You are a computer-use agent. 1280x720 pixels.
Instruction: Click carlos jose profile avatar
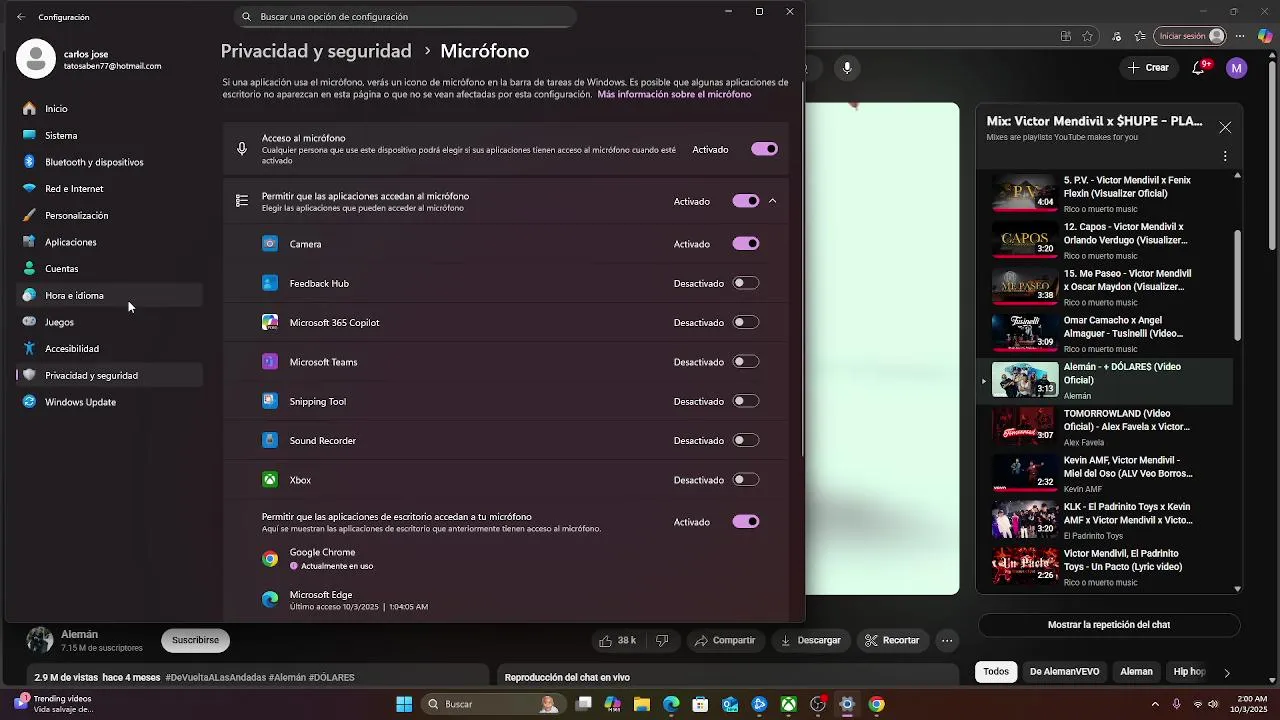[36, 59]
